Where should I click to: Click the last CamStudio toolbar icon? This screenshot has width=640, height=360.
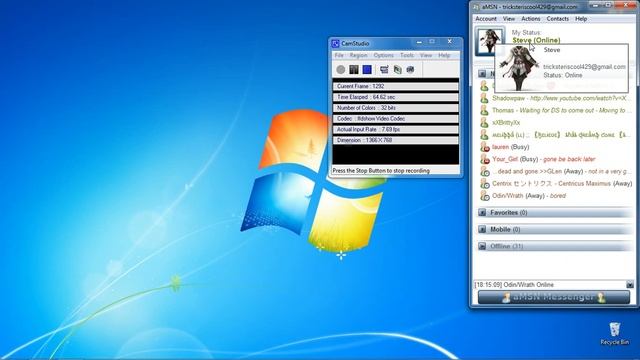(x=410, y=70)
